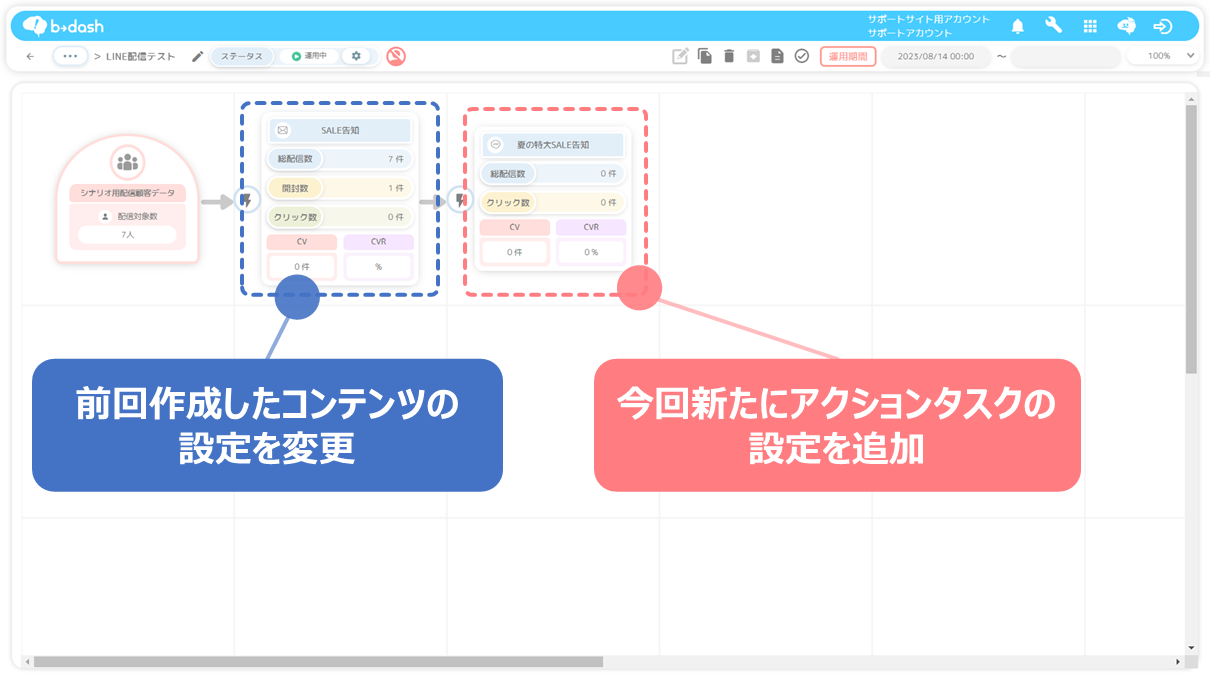Click the CVR label in the SALE告知 card
1210x680 pixels.
click(x=378, y=242)
